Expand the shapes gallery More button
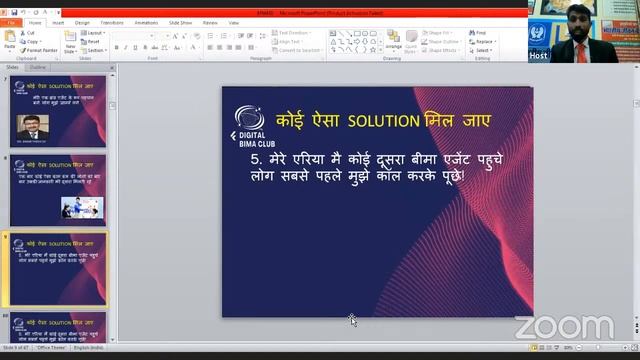640x360 pixels. pyautogui.click(x=381, y=50)
